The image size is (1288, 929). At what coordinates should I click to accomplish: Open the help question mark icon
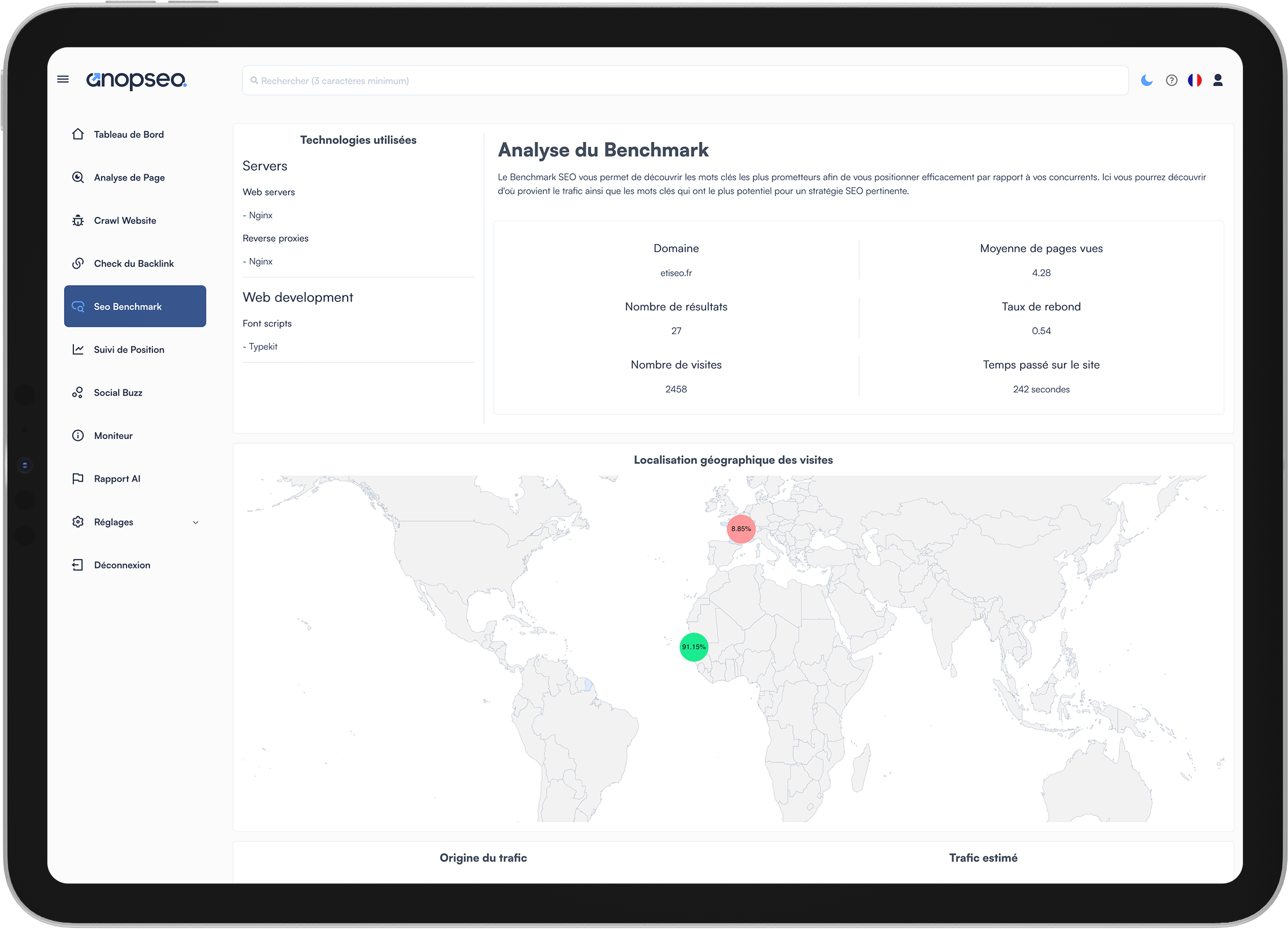point(1171,80)
